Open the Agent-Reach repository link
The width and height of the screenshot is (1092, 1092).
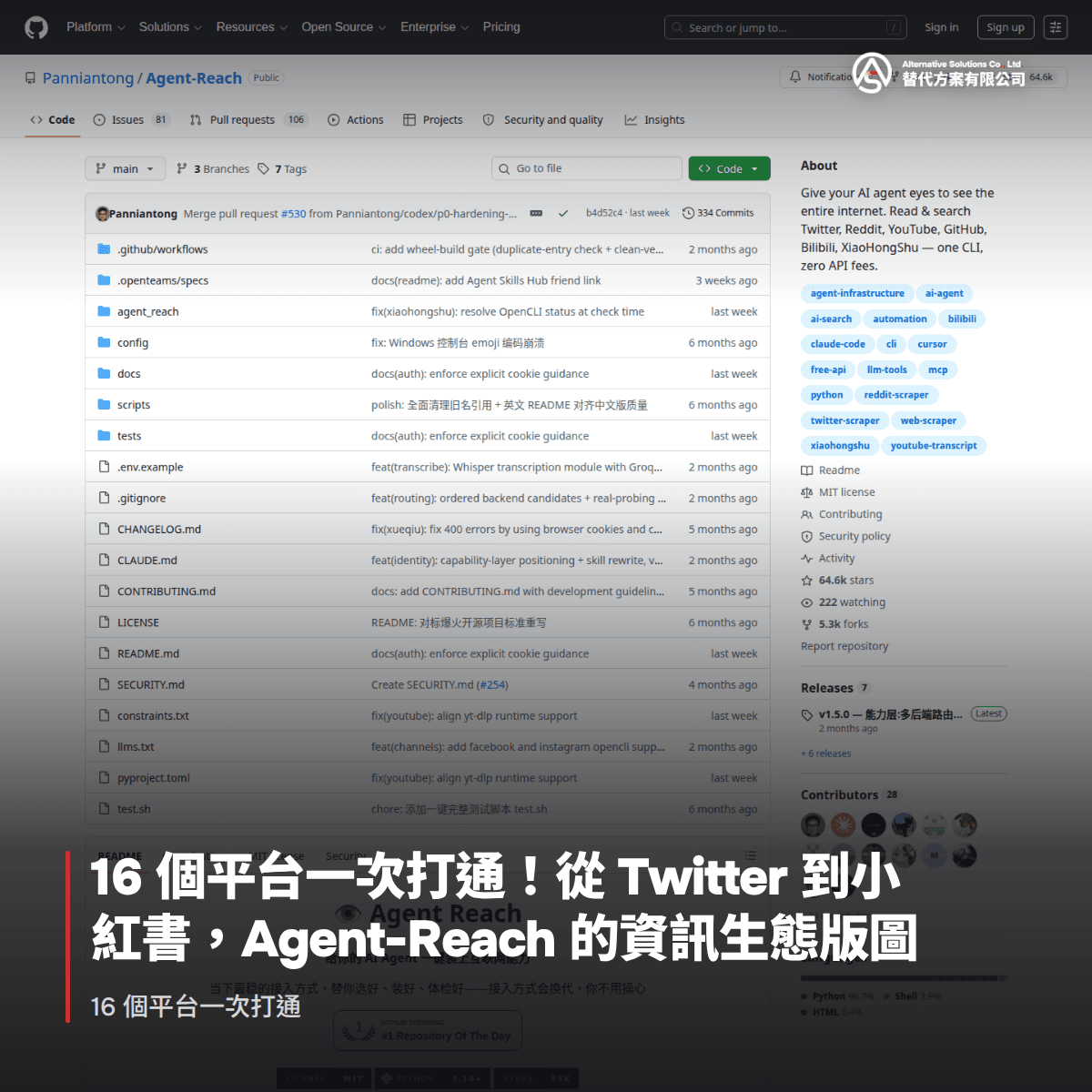point(194,78)
